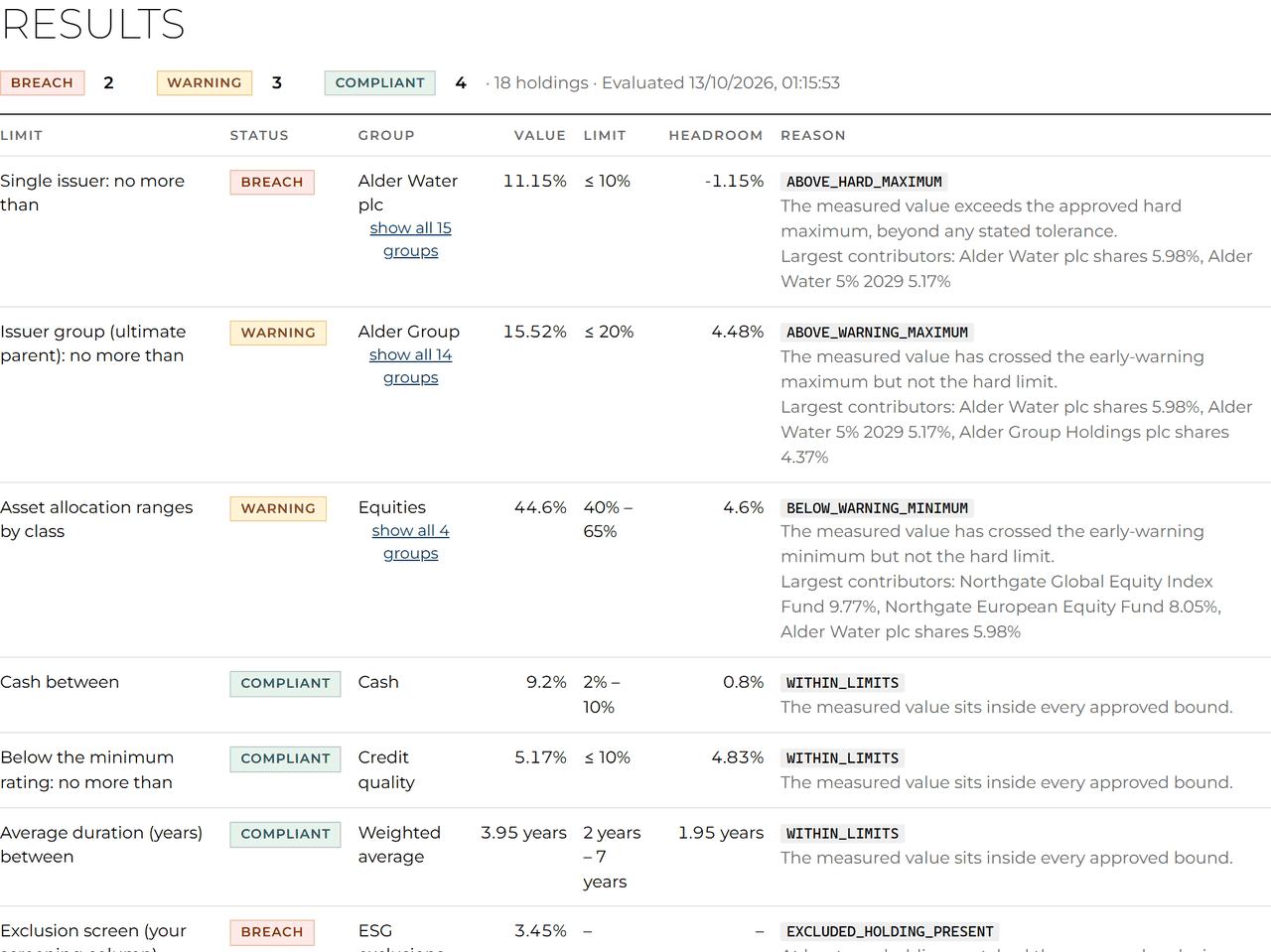Click the GROUP column header
The height and width of the screenshot is (952, 1271).
click(x=386, y=135)
